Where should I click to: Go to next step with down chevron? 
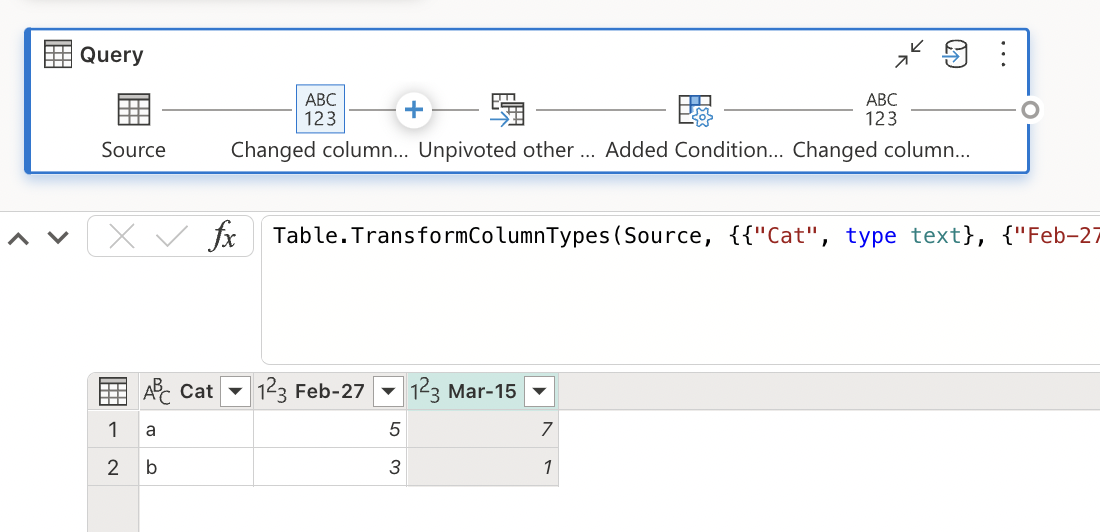coord(58,239)
